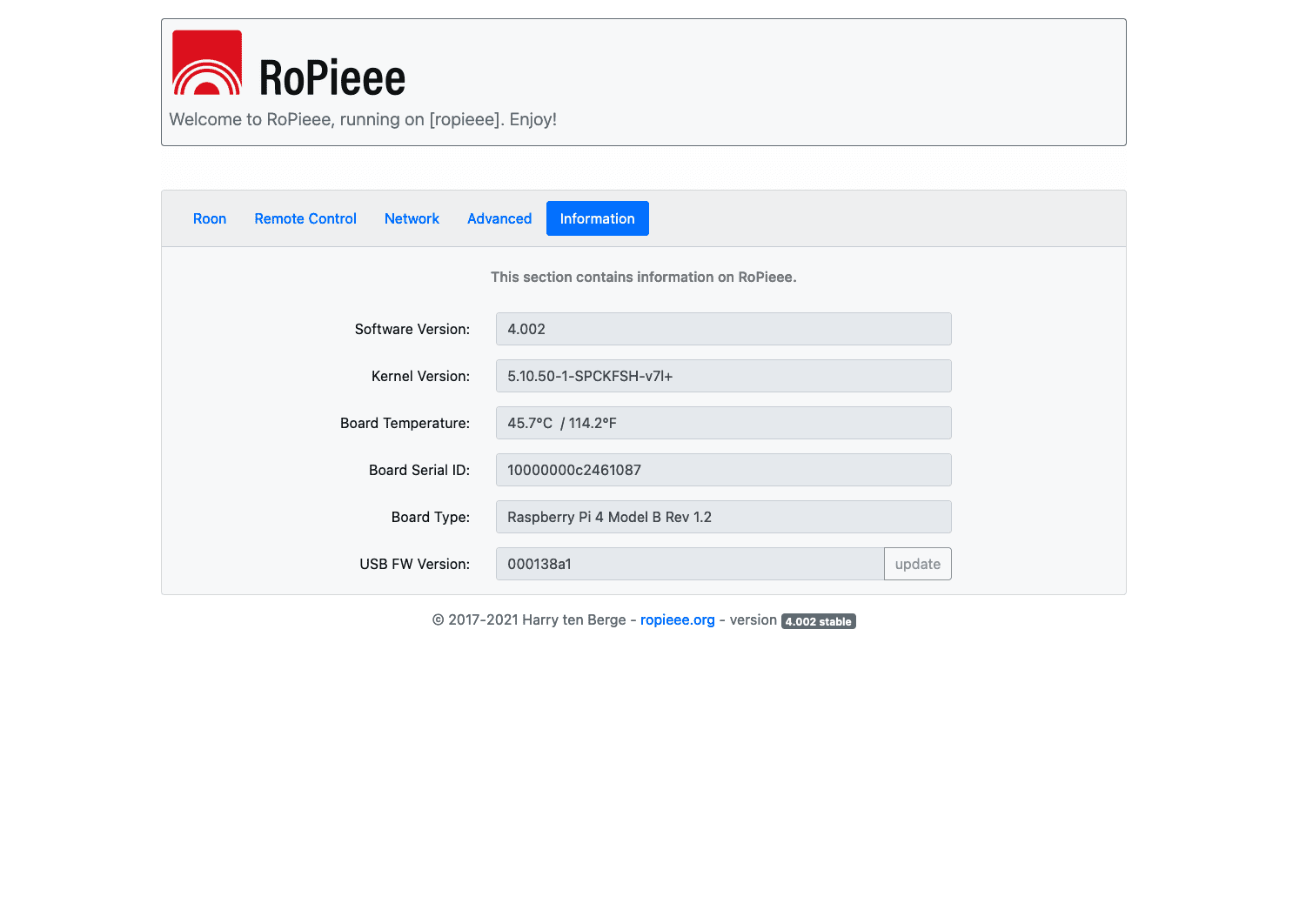Image resolution: width=1306 pixels, height=924 pixels.
Task: Click the '2017-2021 Harry ten Berge' copyright text
Action: click(x=529, y=619)
